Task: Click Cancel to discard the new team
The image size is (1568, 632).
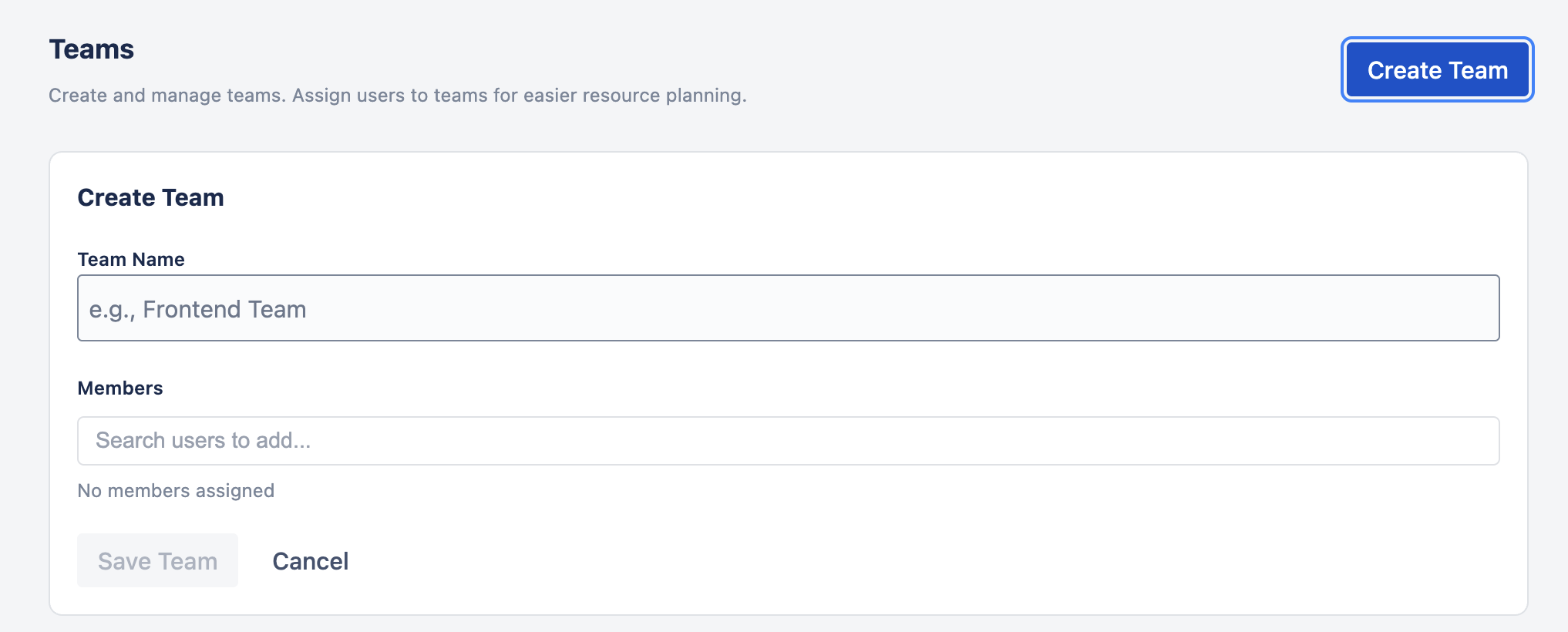Action: [310, 561]
